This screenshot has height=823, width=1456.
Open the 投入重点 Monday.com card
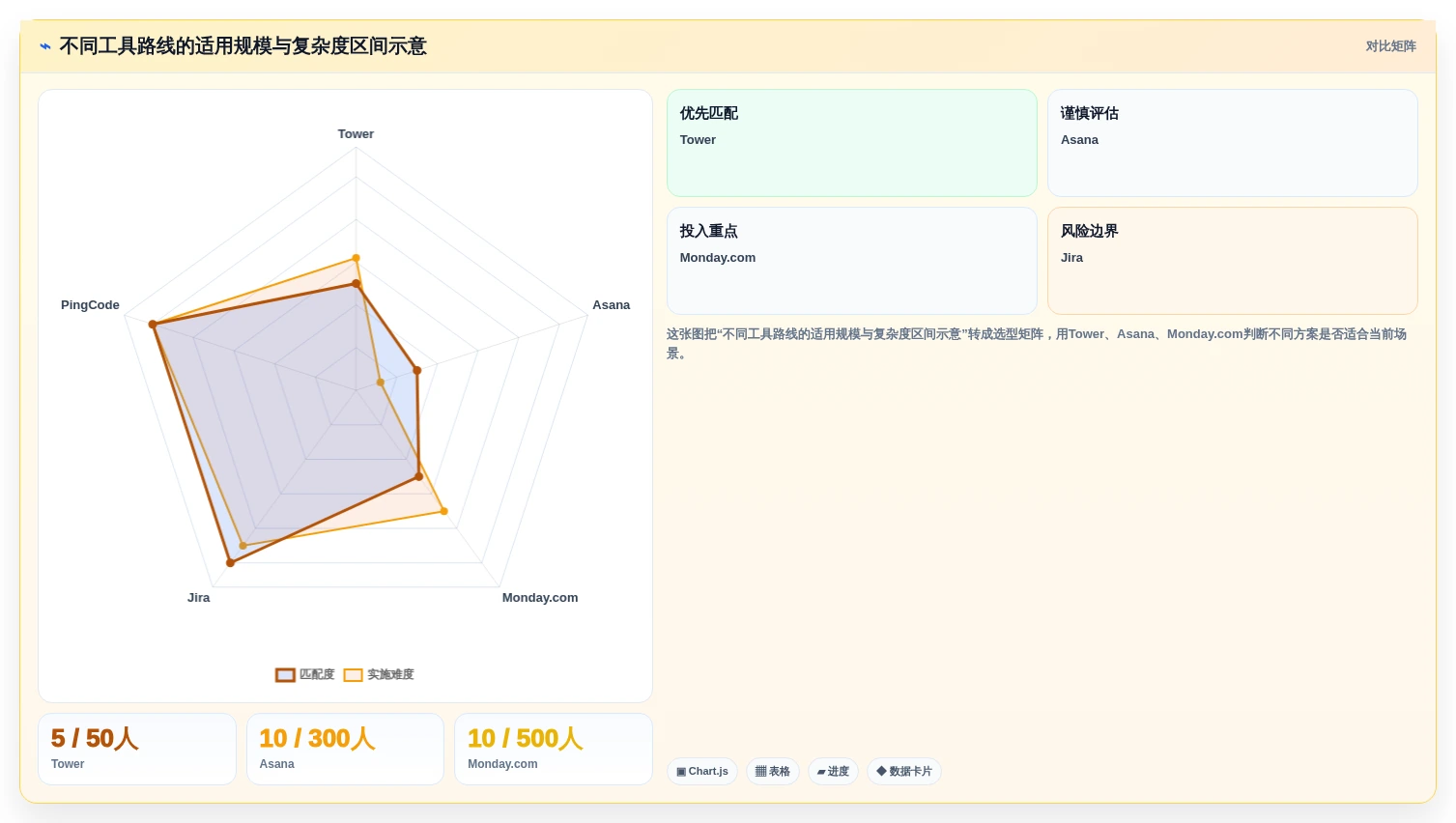point(851,261)
